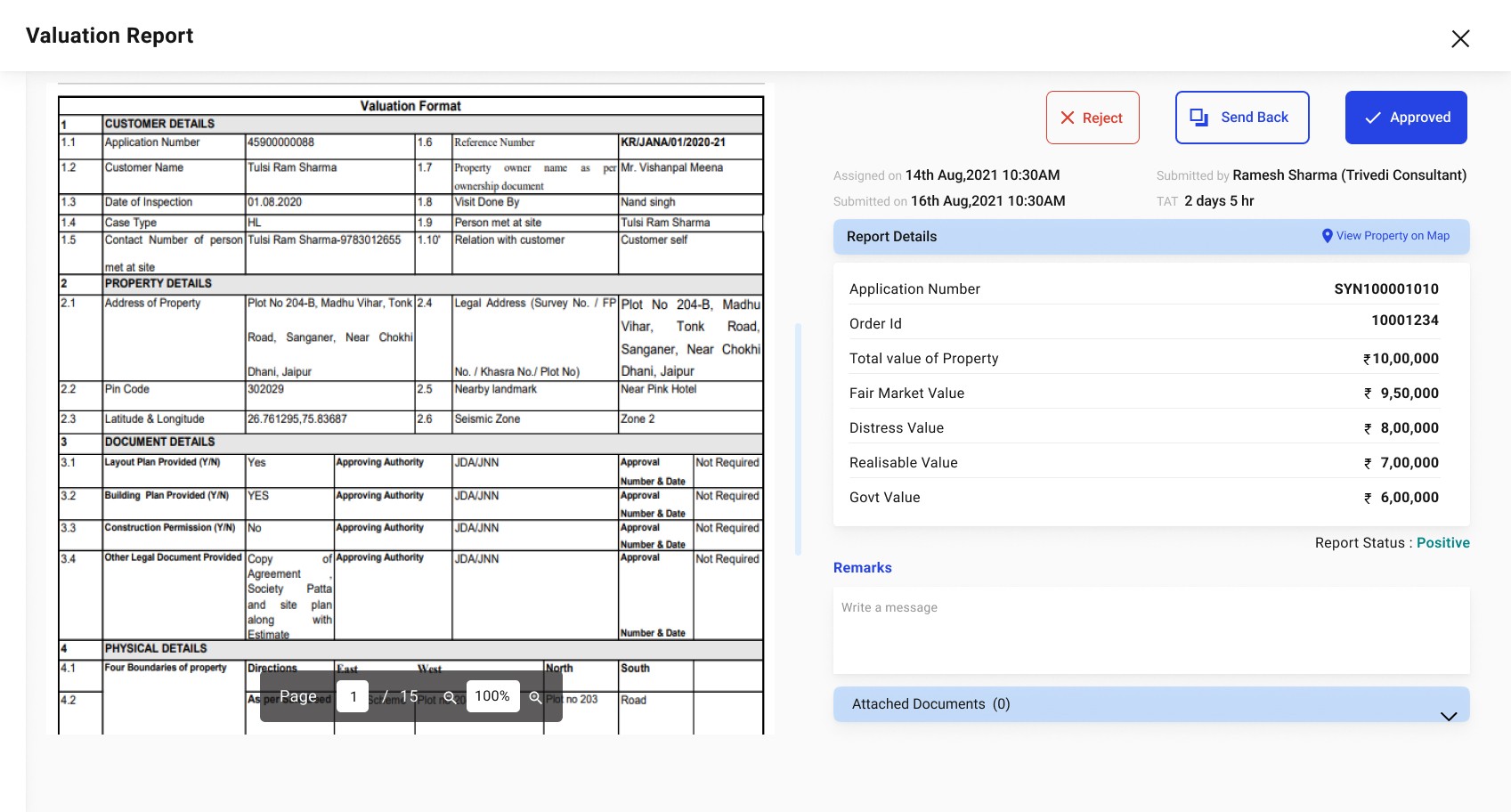This screenshot has height=812, width=1511.
Task: Click application number value SYN100001010
Action: point(1386,289)
